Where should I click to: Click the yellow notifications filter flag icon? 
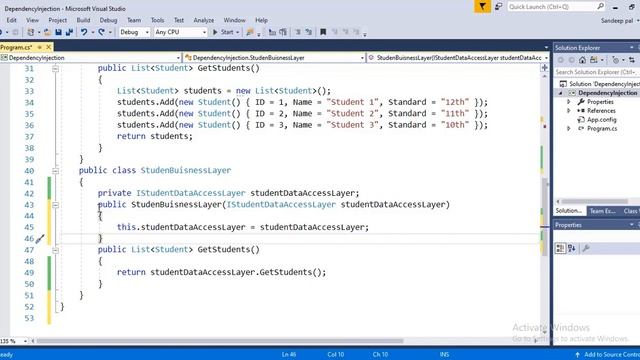pyautogui.click(x=482, y=7)
